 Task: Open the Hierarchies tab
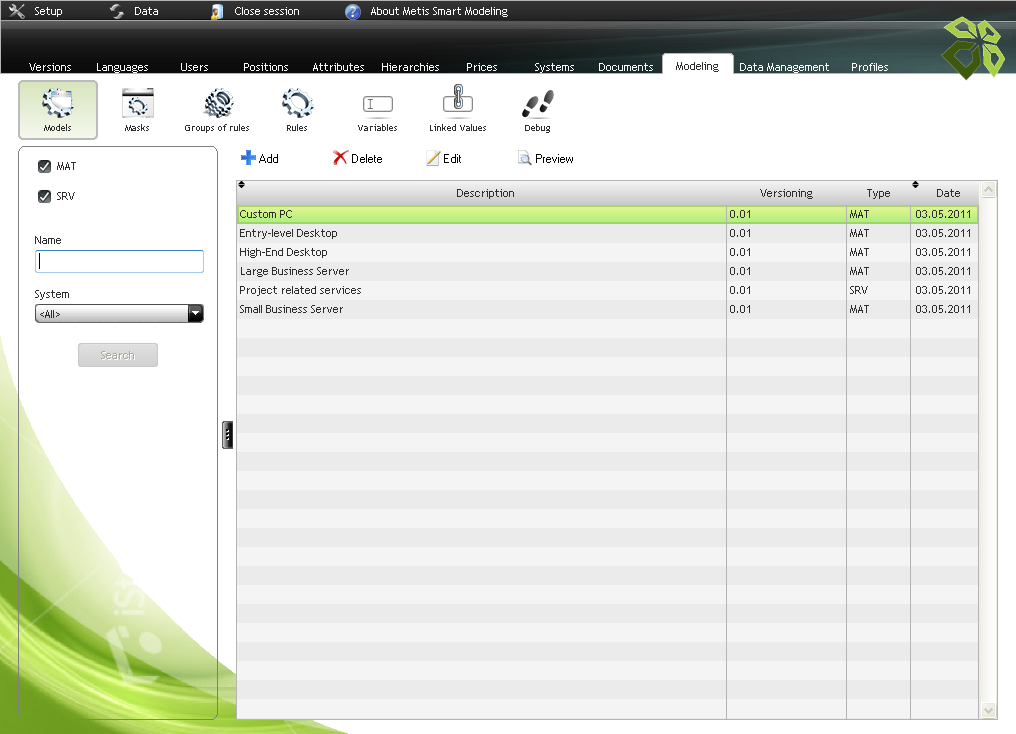410,67
